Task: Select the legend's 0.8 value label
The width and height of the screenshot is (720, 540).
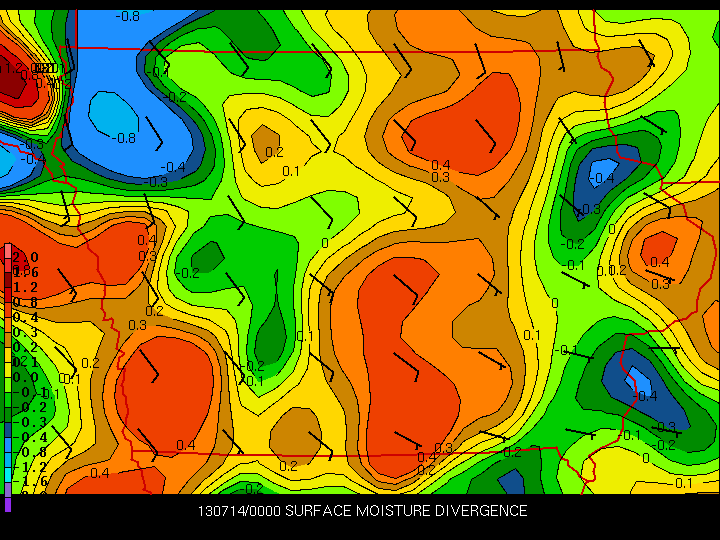Action: (25, 302)
